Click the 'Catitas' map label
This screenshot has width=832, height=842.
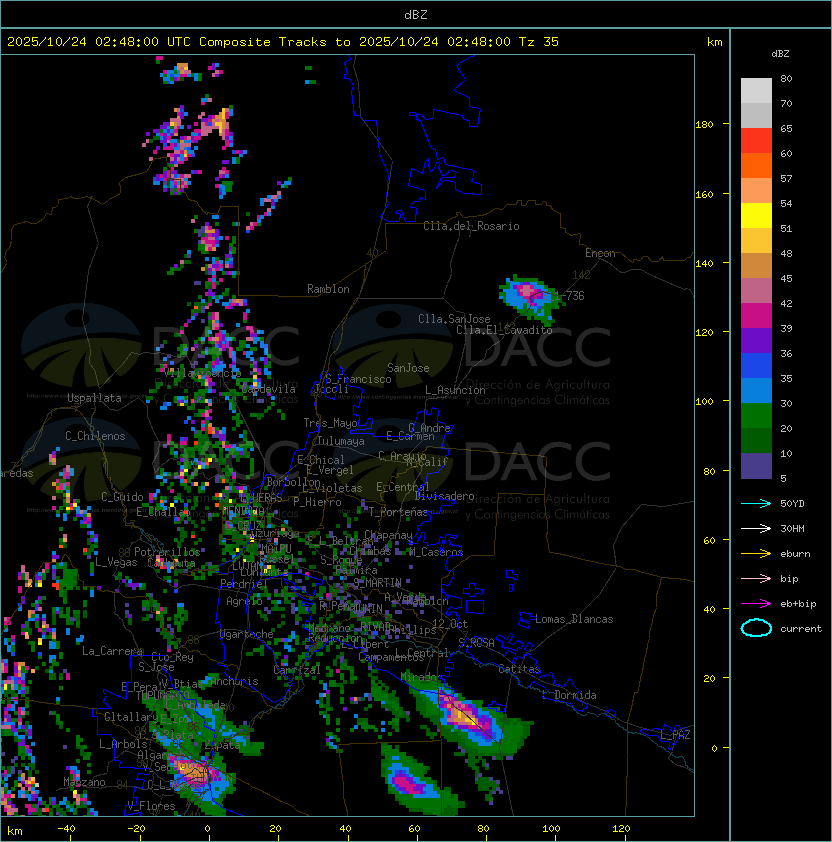pos(519,669)
